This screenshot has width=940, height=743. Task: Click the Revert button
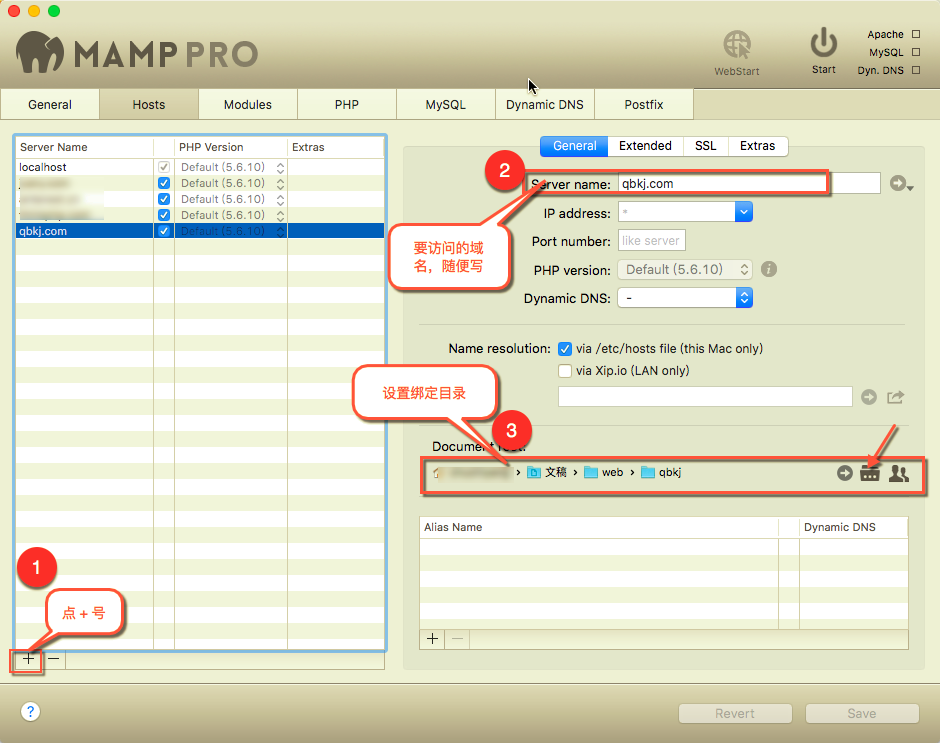pos(735,714)
